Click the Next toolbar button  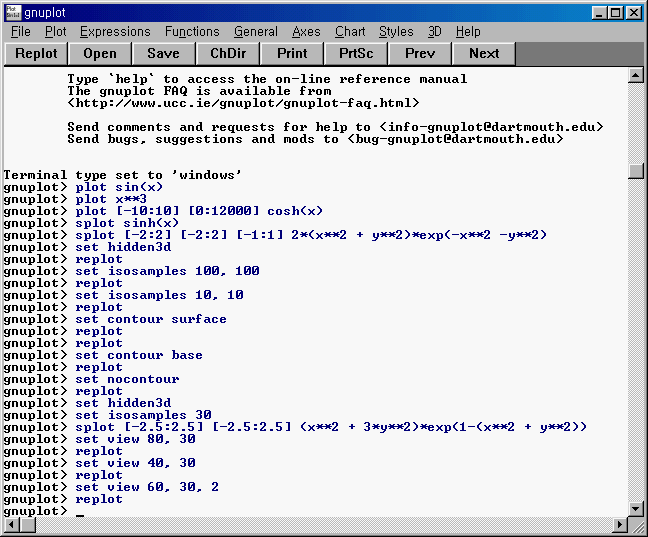[484, 54]
